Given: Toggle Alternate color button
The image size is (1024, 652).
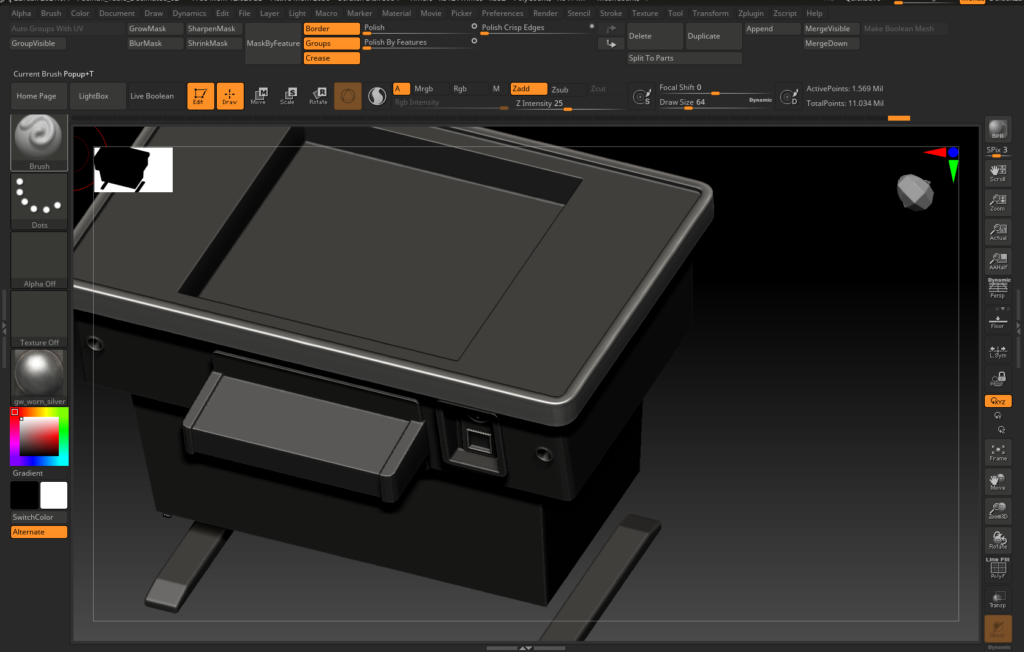Looking at the screenshot, I should point(39,532).
